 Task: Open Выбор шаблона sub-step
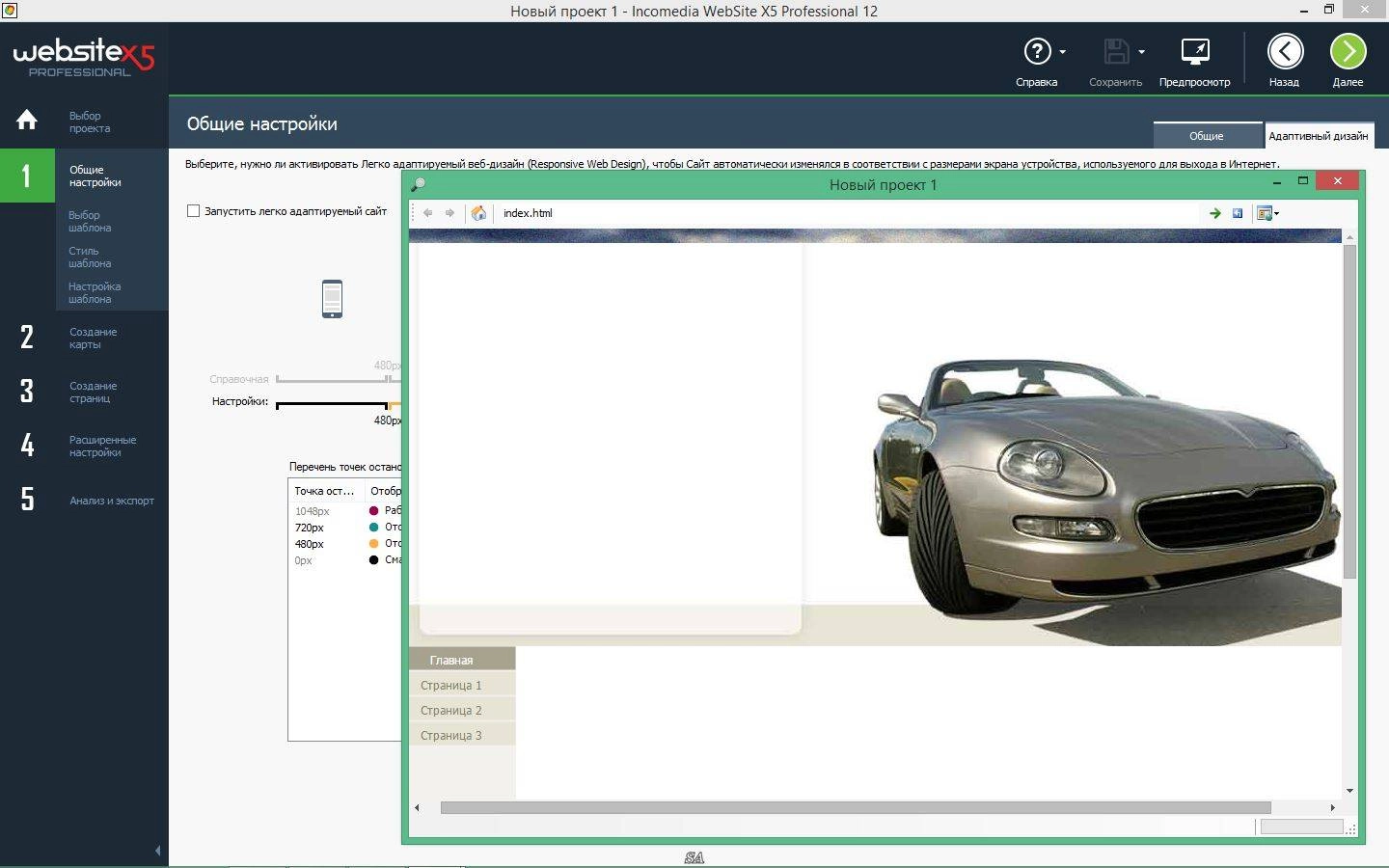[x=90, y=221]
